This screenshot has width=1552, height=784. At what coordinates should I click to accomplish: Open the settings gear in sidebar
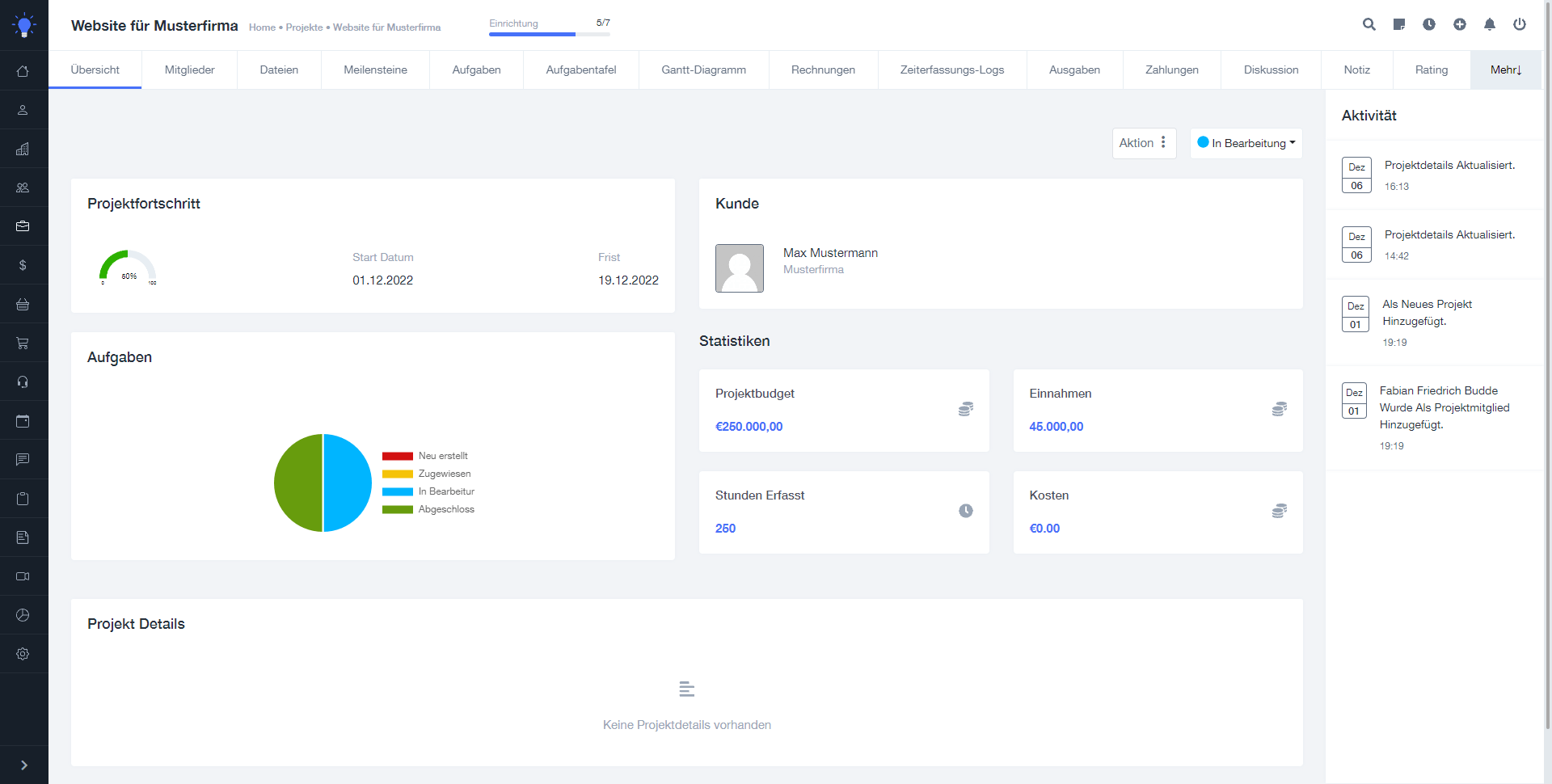point(23,654)
